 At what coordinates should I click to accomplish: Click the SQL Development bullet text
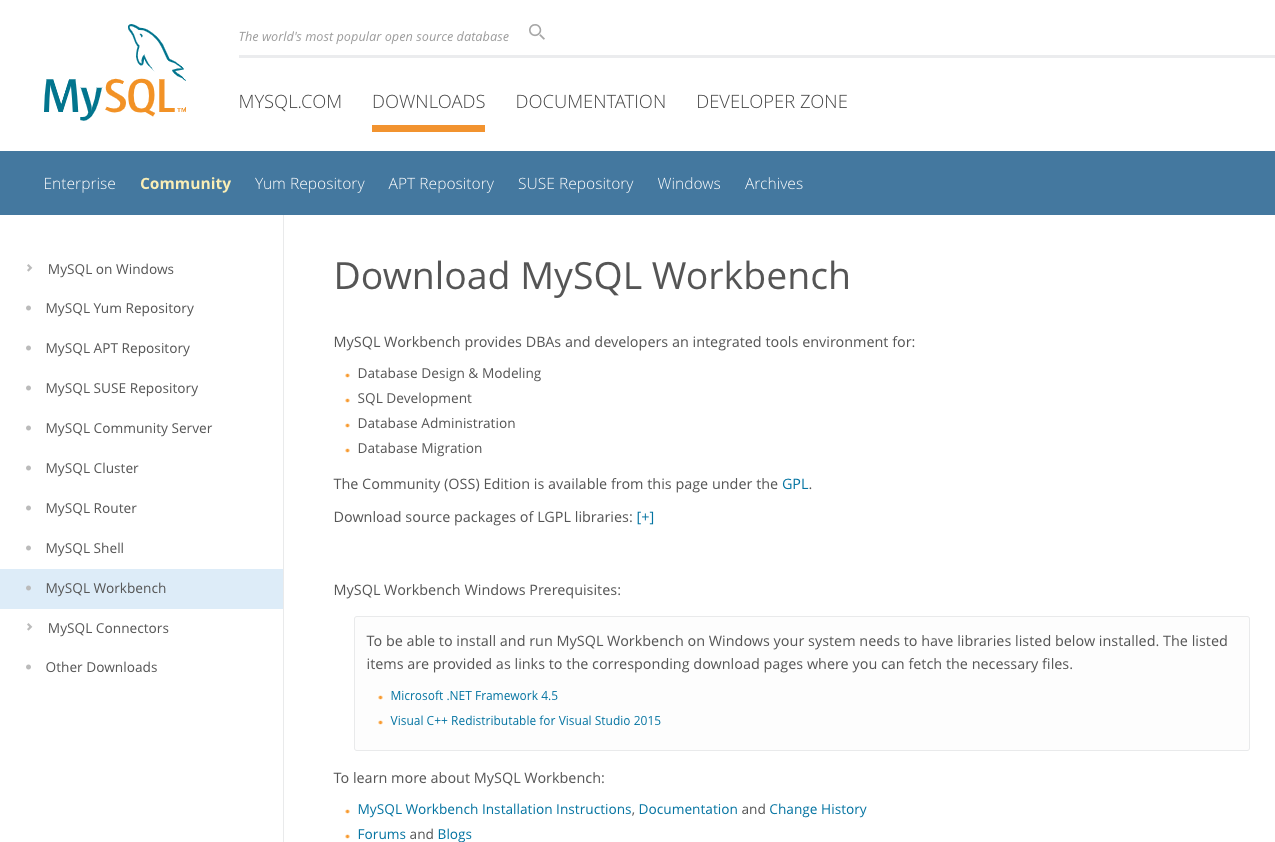click(x=414, y=398)
